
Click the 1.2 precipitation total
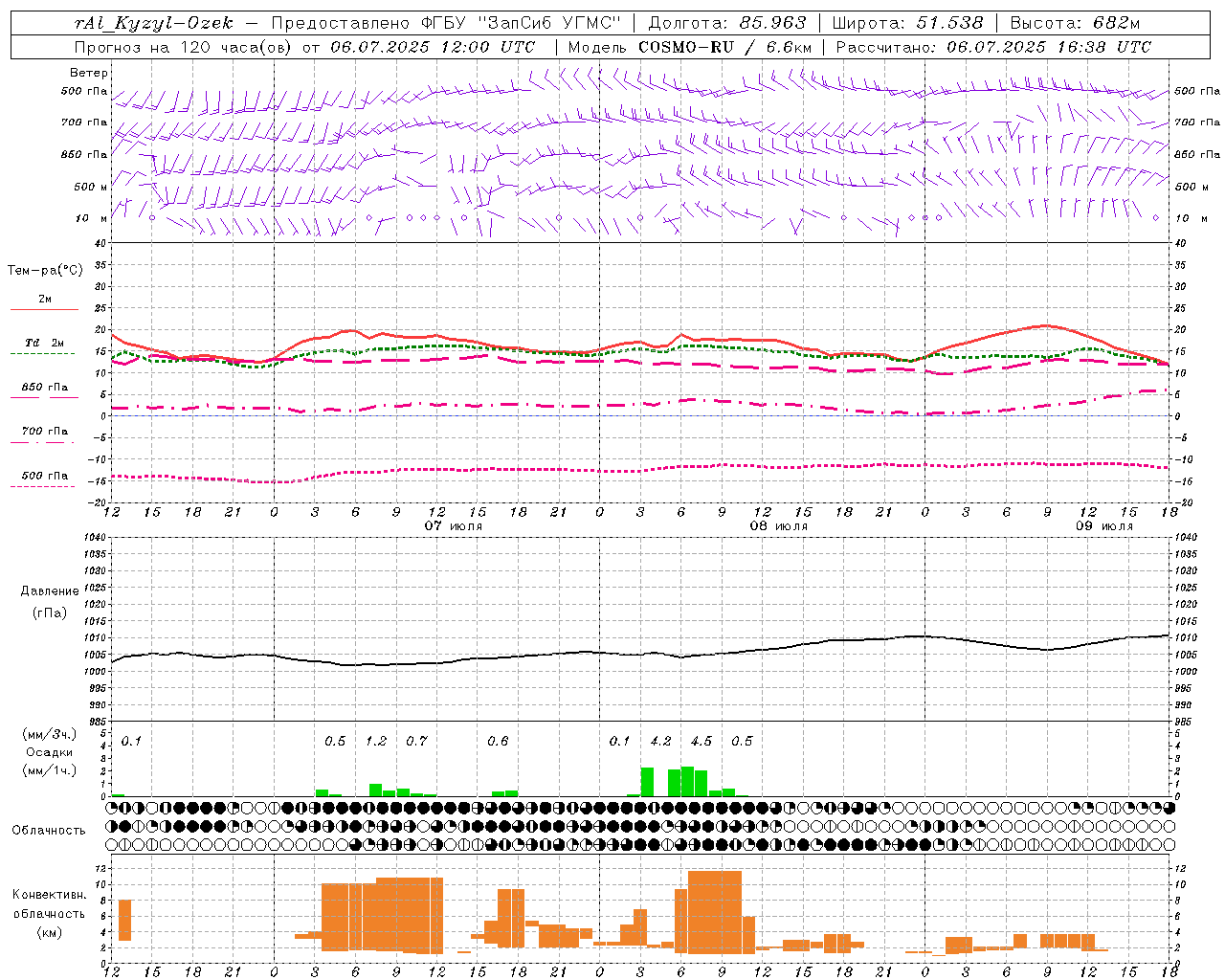point(376,742)
